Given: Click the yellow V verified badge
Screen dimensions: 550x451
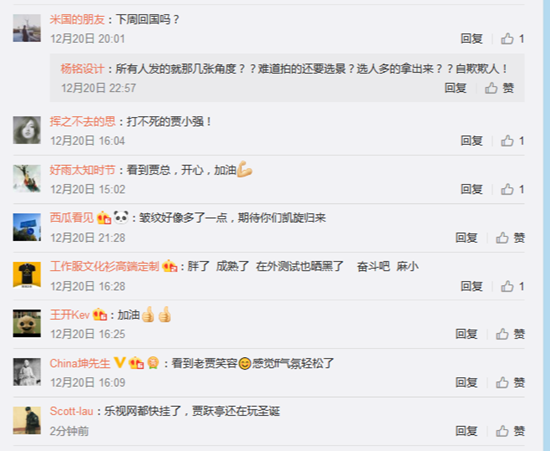Looking at the screenshot, I should point(120,363).
